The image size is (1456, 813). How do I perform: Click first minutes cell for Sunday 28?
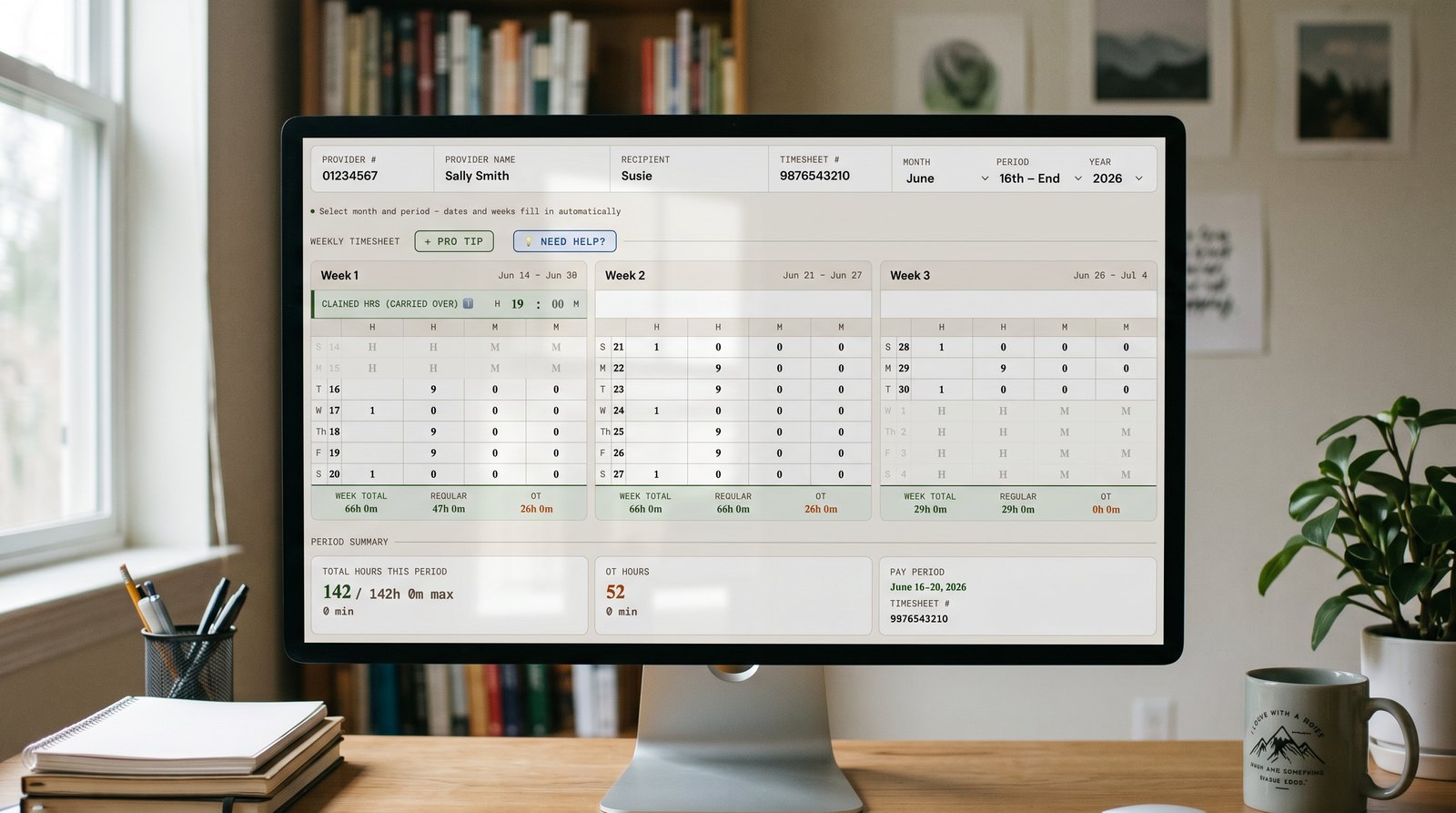click(1065, 347)
